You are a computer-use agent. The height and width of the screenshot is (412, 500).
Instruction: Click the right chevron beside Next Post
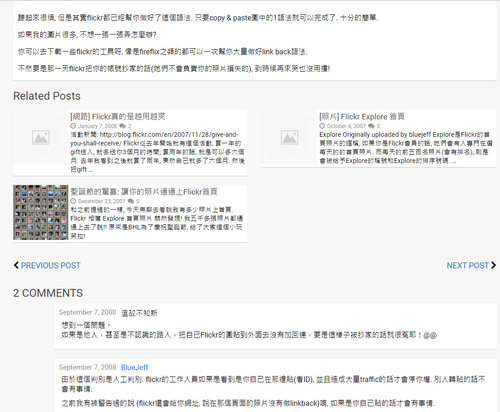[493, 265]
